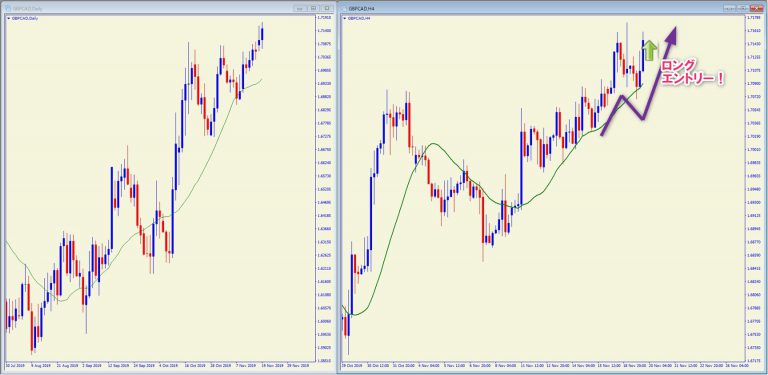Minimize the GBPCAD H4 chart window

coord(729,8)
